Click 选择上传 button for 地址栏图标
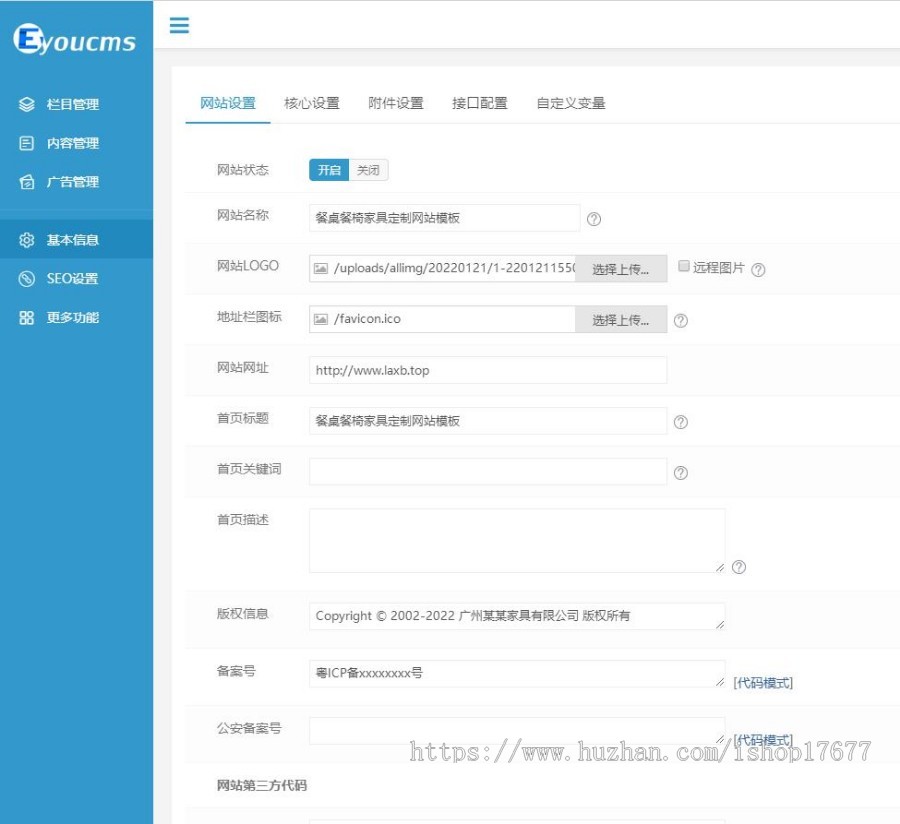The height and width of the screenshot is (824, 900). click(x=621, y=320)
